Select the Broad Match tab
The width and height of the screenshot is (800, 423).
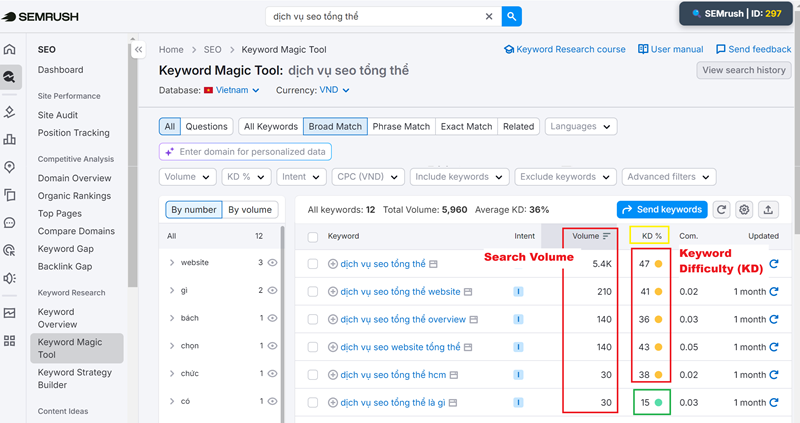(x=335, y=126)
